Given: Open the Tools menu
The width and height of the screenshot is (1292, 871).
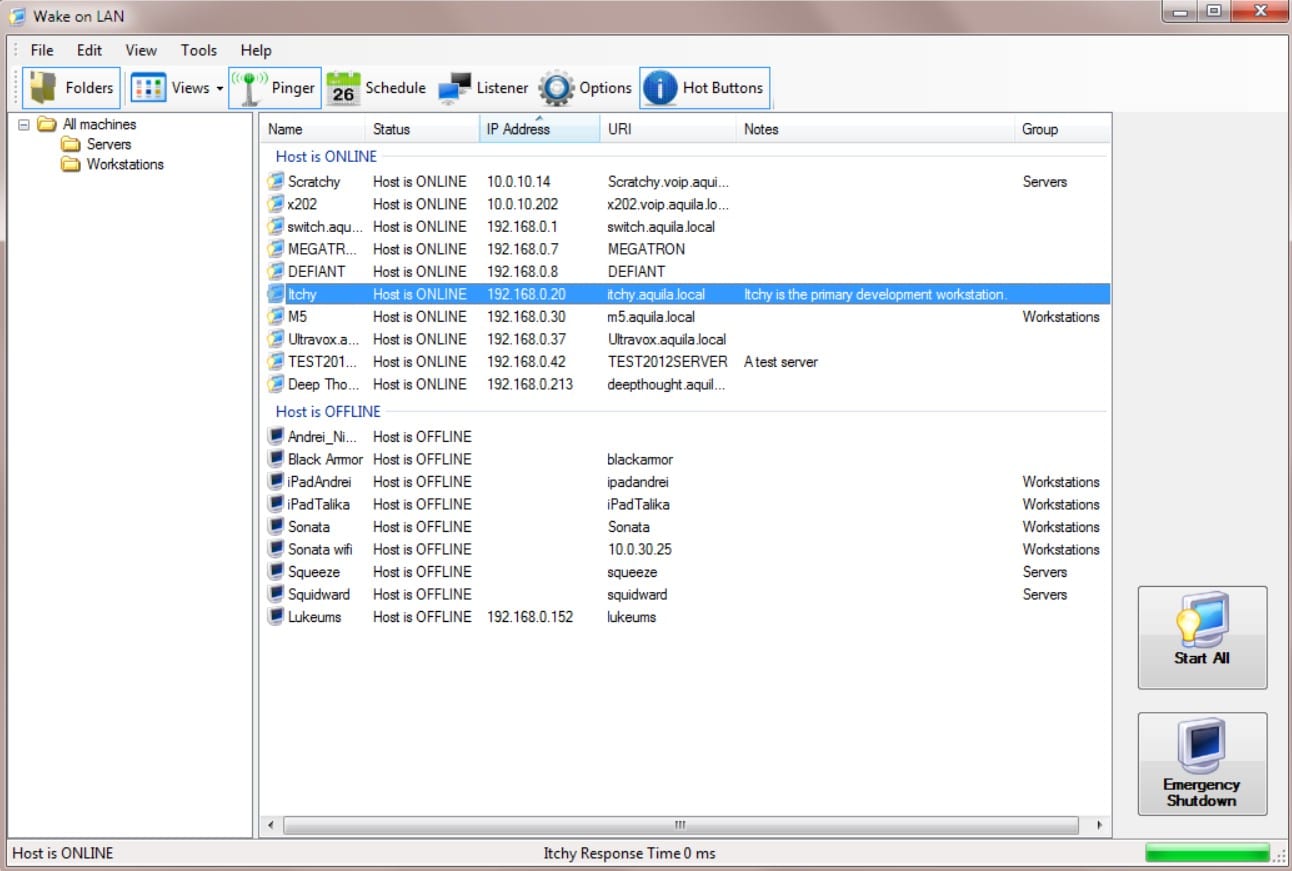Looking at the screenshot, I should [199, 50].
